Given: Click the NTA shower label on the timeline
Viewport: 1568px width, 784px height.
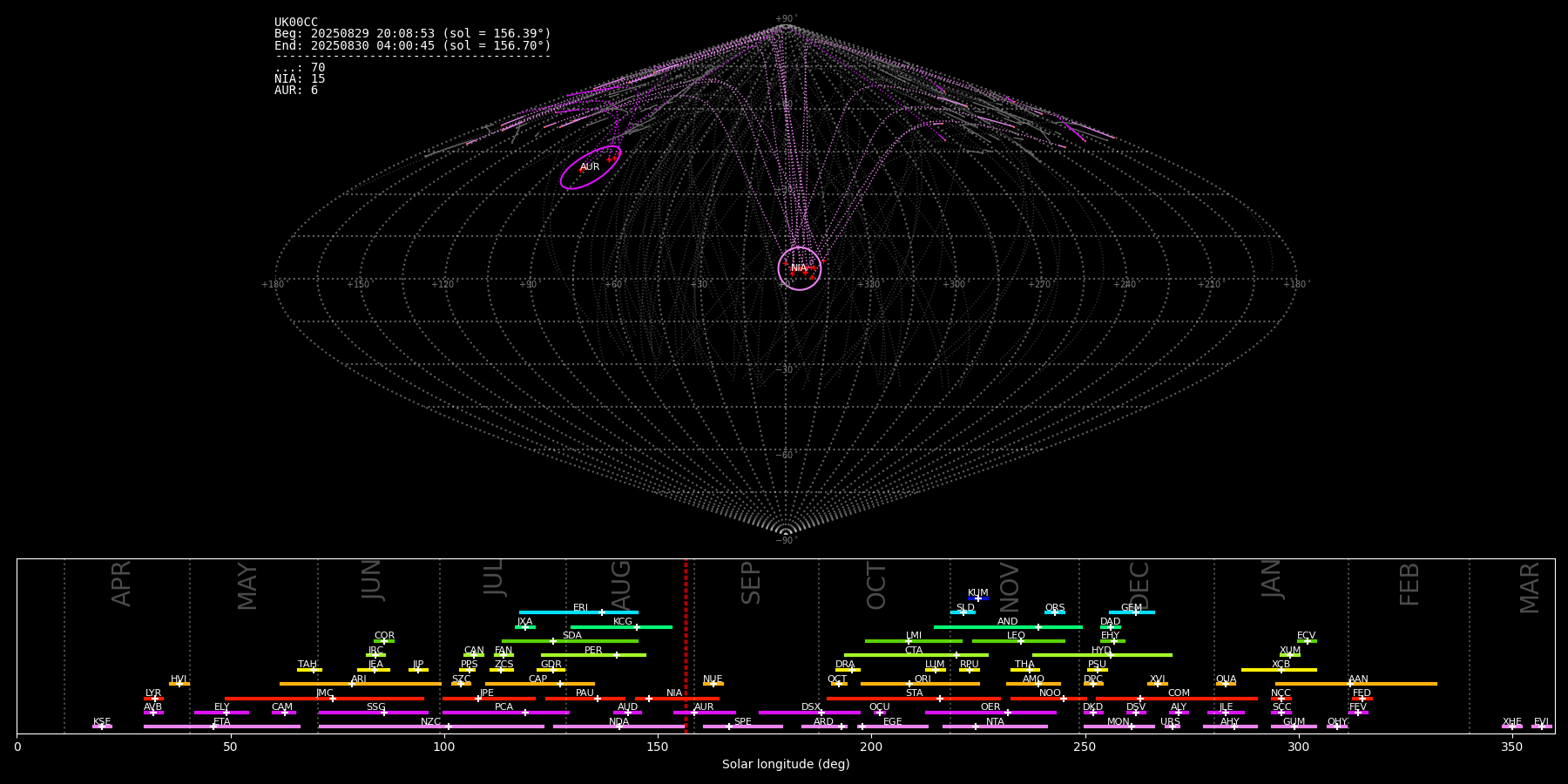Looking at the screenshot, I should pyautogui.click(x=996, y=722).
